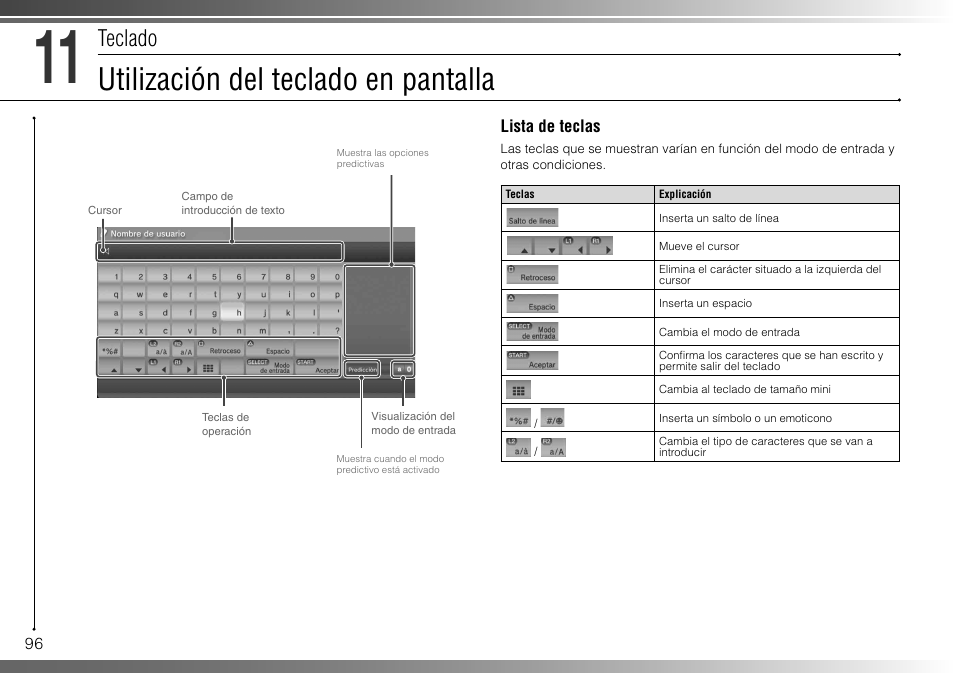Select the number 5 key
Screen dimensions: 954x673
207,276
